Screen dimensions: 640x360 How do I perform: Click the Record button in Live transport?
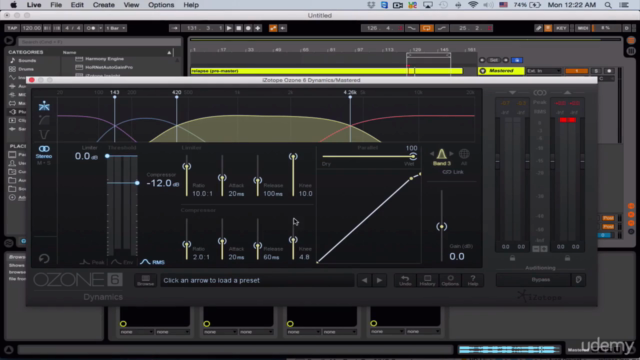pyautogui.click(x=248, y=28)
